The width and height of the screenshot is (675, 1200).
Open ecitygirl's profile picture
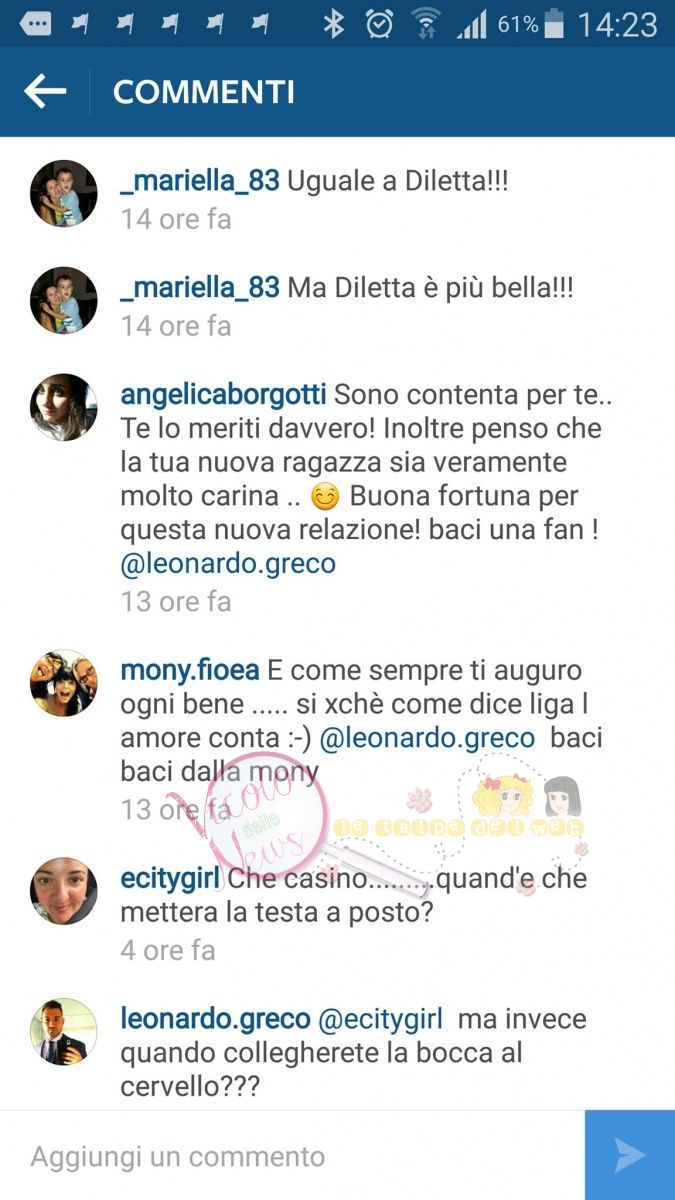(x=64, y=890)
